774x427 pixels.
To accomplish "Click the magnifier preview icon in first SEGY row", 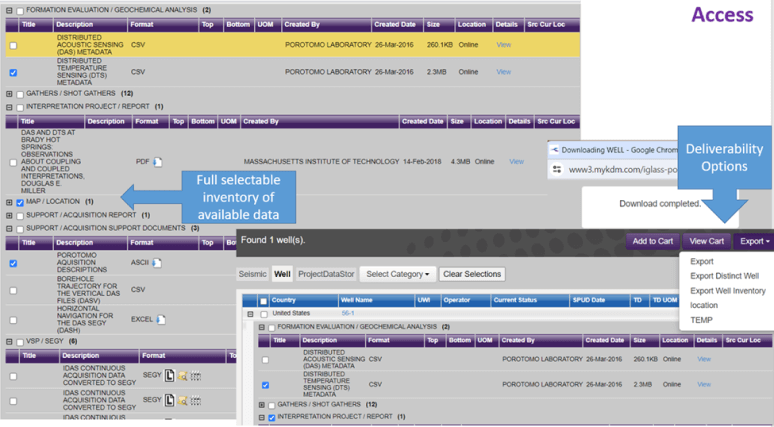I will pos(183,375).
